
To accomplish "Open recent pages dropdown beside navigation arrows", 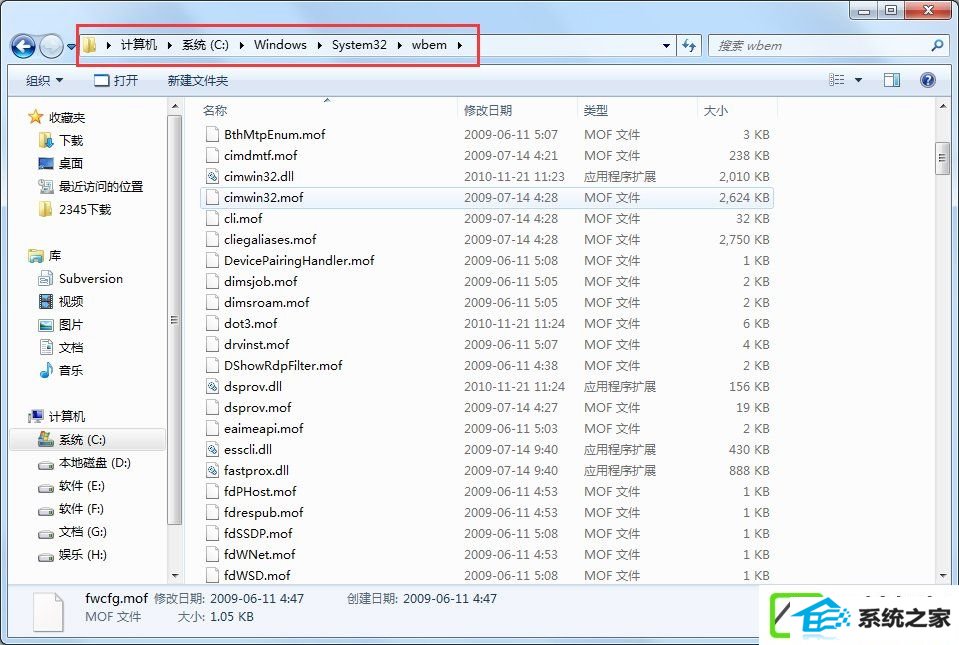I will pyautogui.click(x=71, y=46).
